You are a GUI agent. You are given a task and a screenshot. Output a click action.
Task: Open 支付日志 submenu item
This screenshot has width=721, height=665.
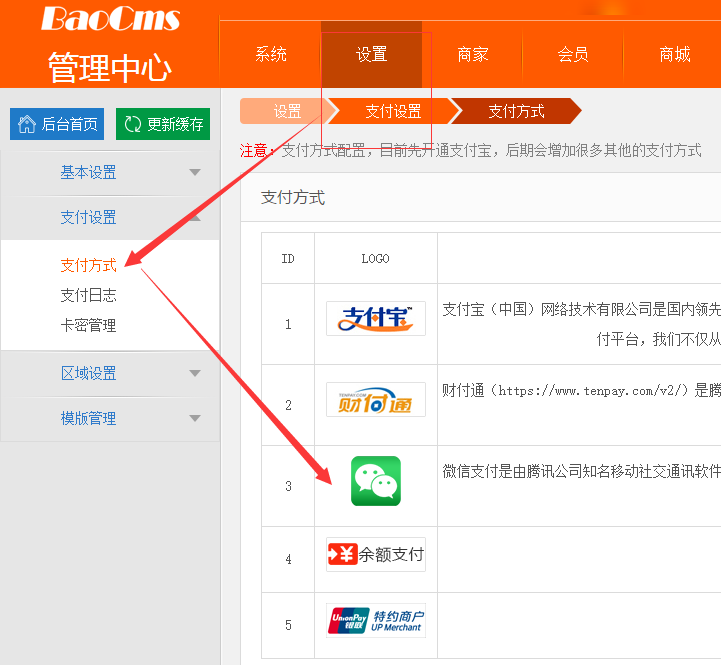point(88,295)
